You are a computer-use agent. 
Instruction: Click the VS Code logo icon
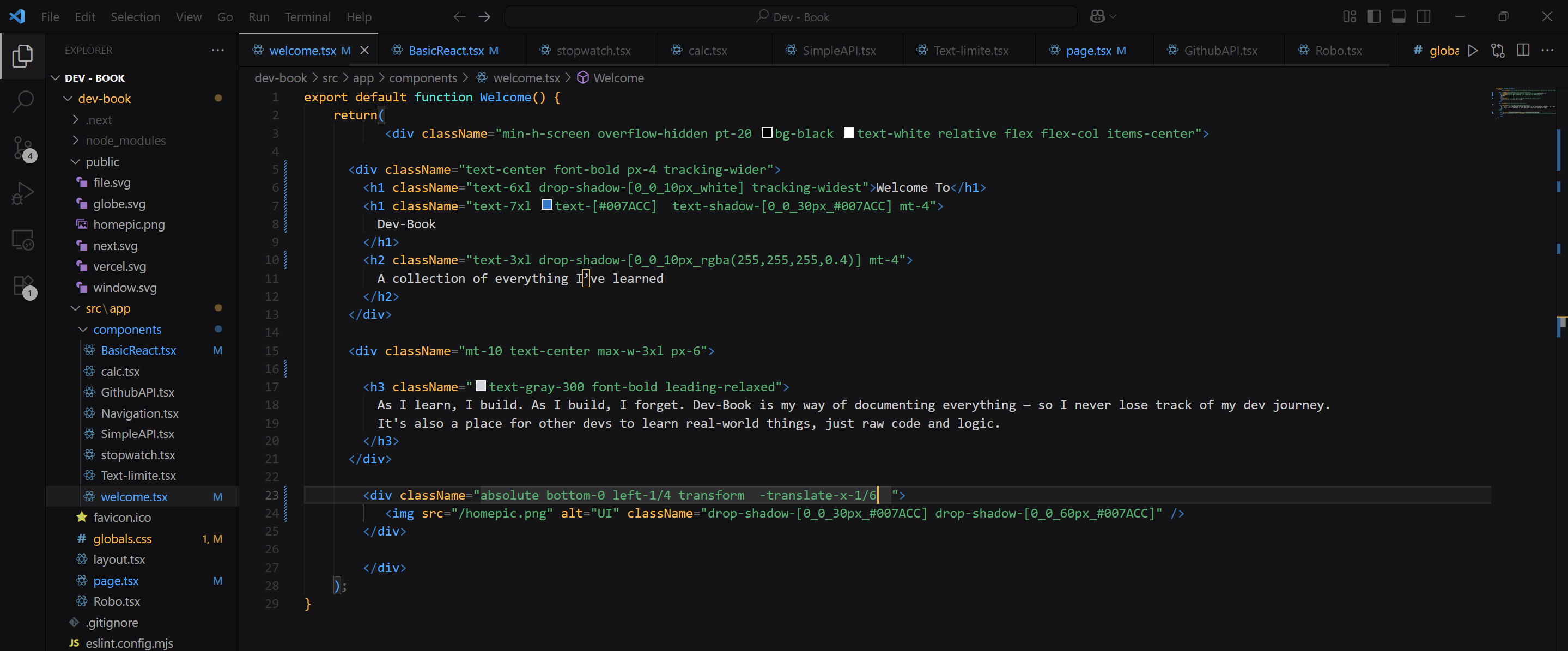pyautogui.click(x=17, y=16)
